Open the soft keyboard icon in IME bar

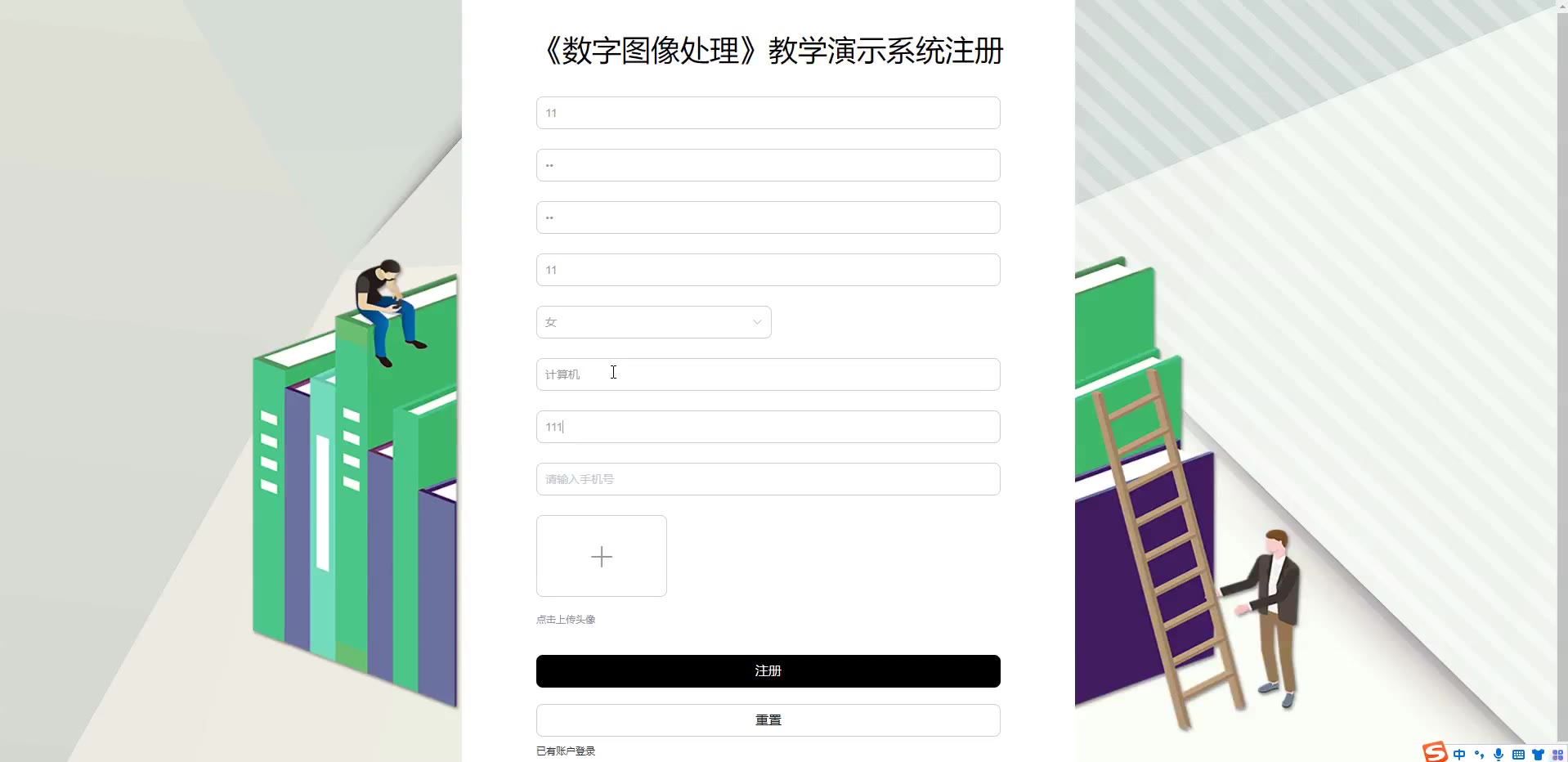click(x=1518, y=755)
